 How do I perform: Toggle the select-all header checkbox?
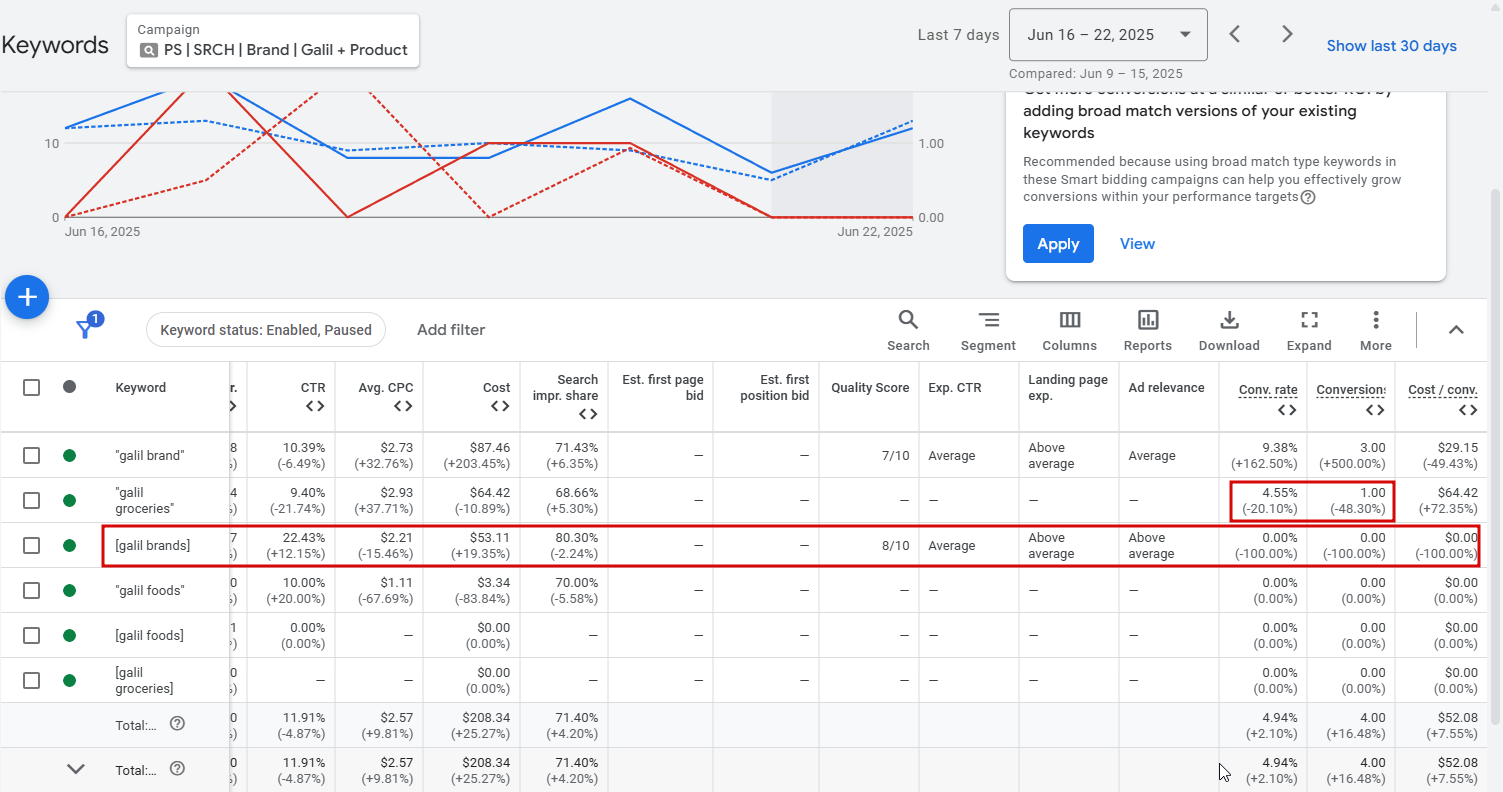32,387
